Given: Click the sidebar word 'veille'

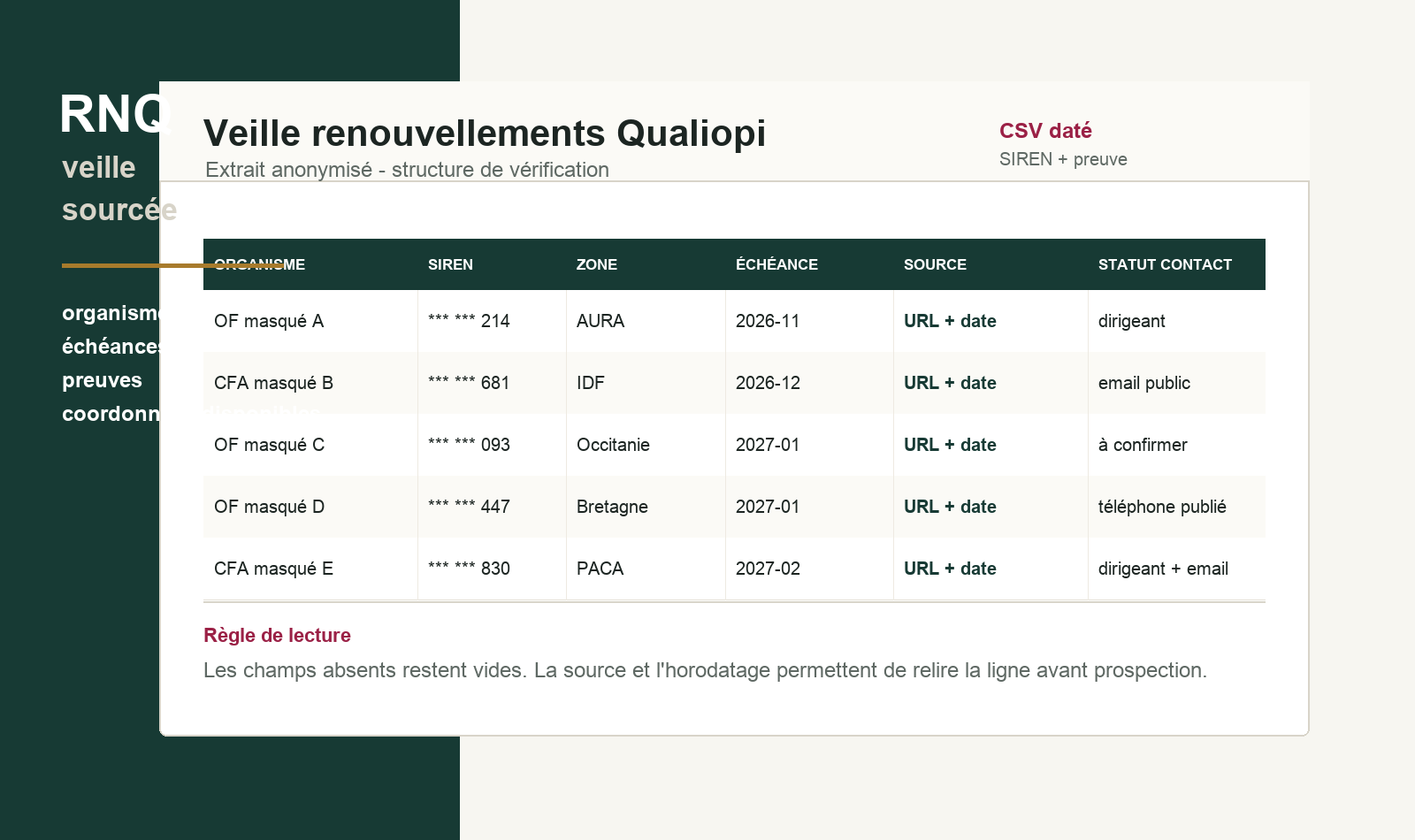Looking at the screenshot, I should (x=98, y=168).
